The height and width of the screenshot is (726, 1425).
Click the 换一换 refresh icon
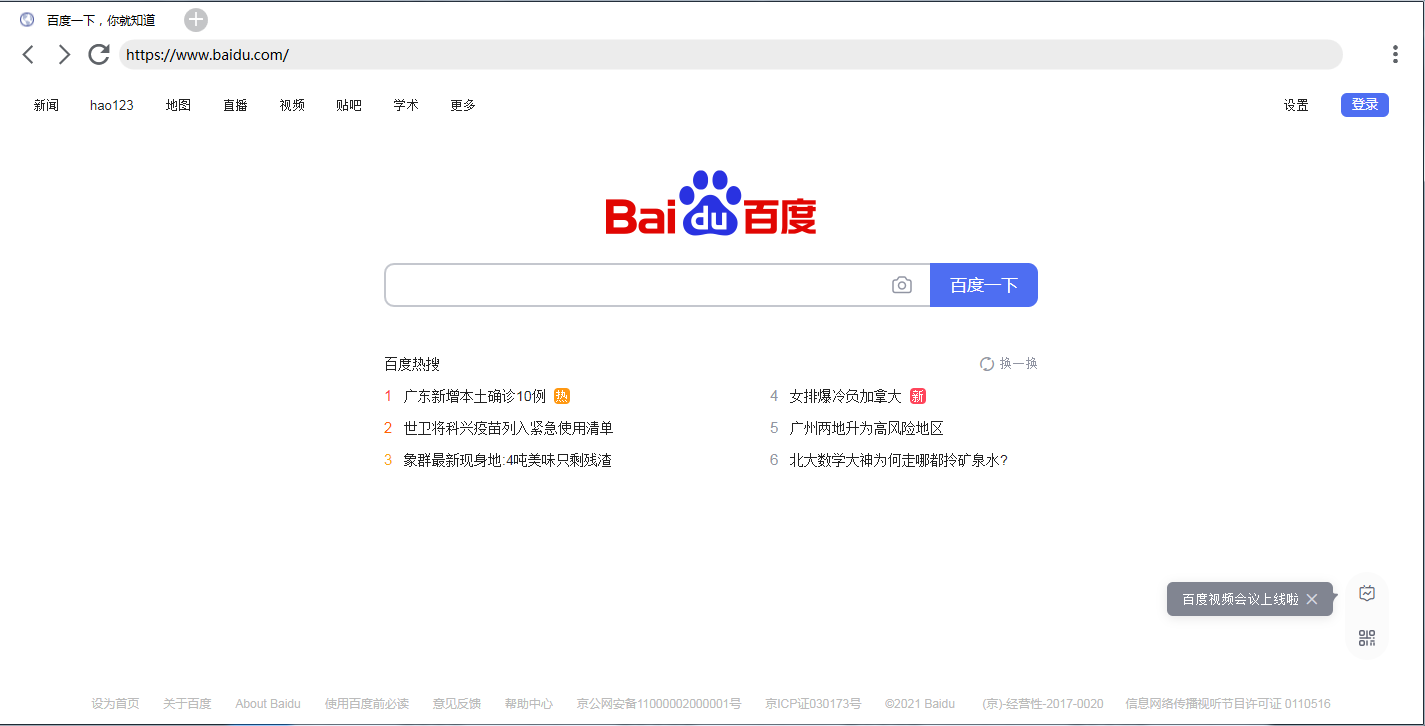[987, 364]
